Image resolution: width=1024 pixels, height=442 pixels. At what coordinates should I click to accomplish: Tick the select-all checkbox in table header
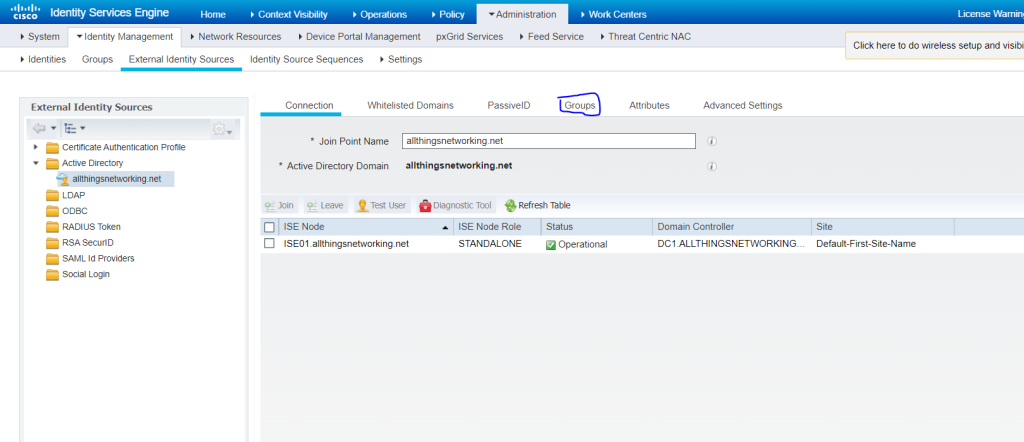tap(269, 227)
